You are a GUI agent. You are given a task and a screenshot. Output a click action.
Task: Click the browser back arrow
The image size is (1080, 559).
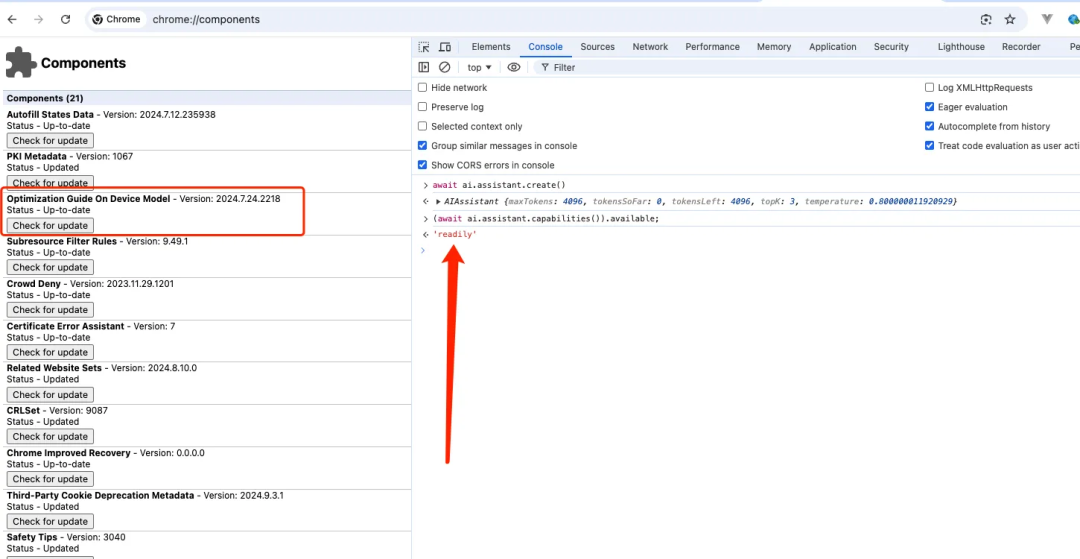[x=13, y=19]
